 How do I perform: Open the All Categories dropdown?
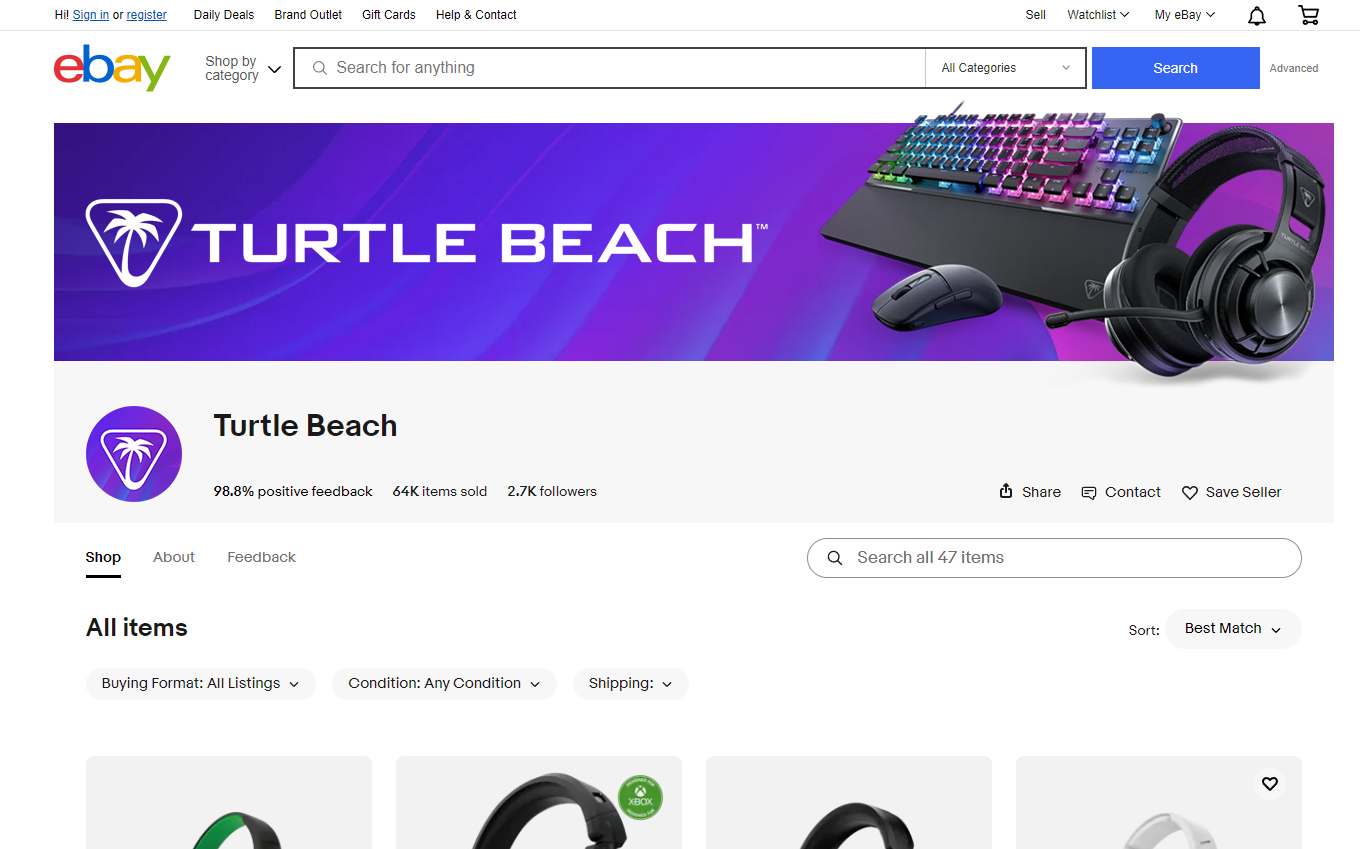coord(1006,68)
